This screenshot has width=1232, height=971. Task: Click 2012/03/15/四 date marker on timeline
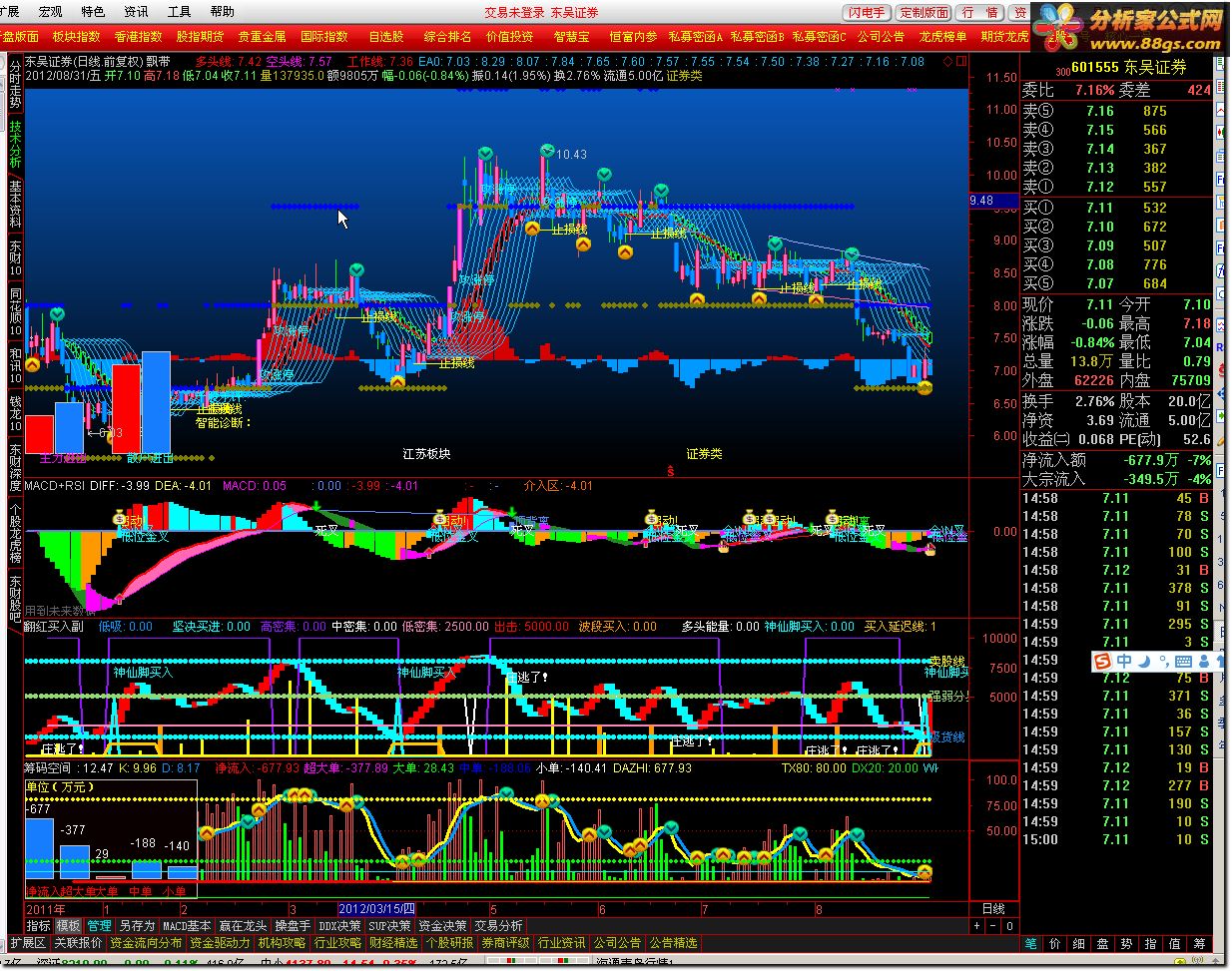point(375,909)
